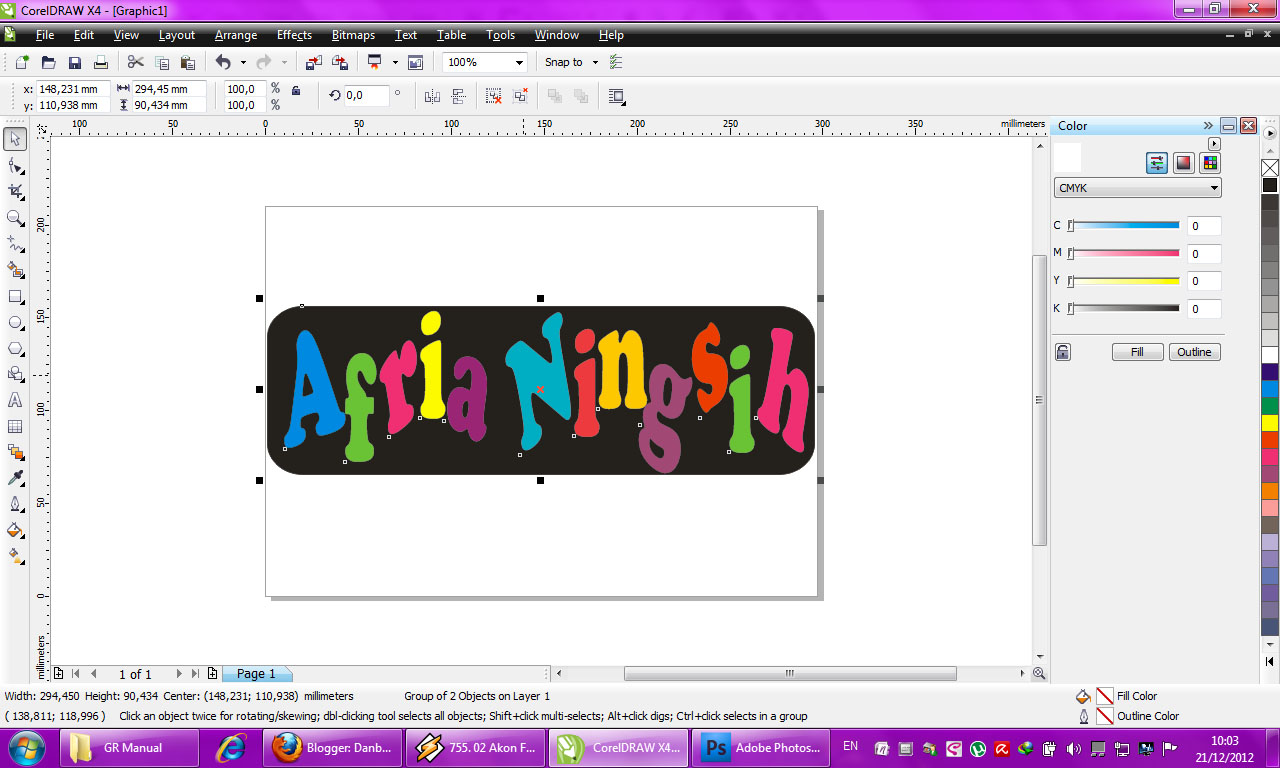
Task: Open the Application launcher dropdown arrow
Action: (395, 62)
